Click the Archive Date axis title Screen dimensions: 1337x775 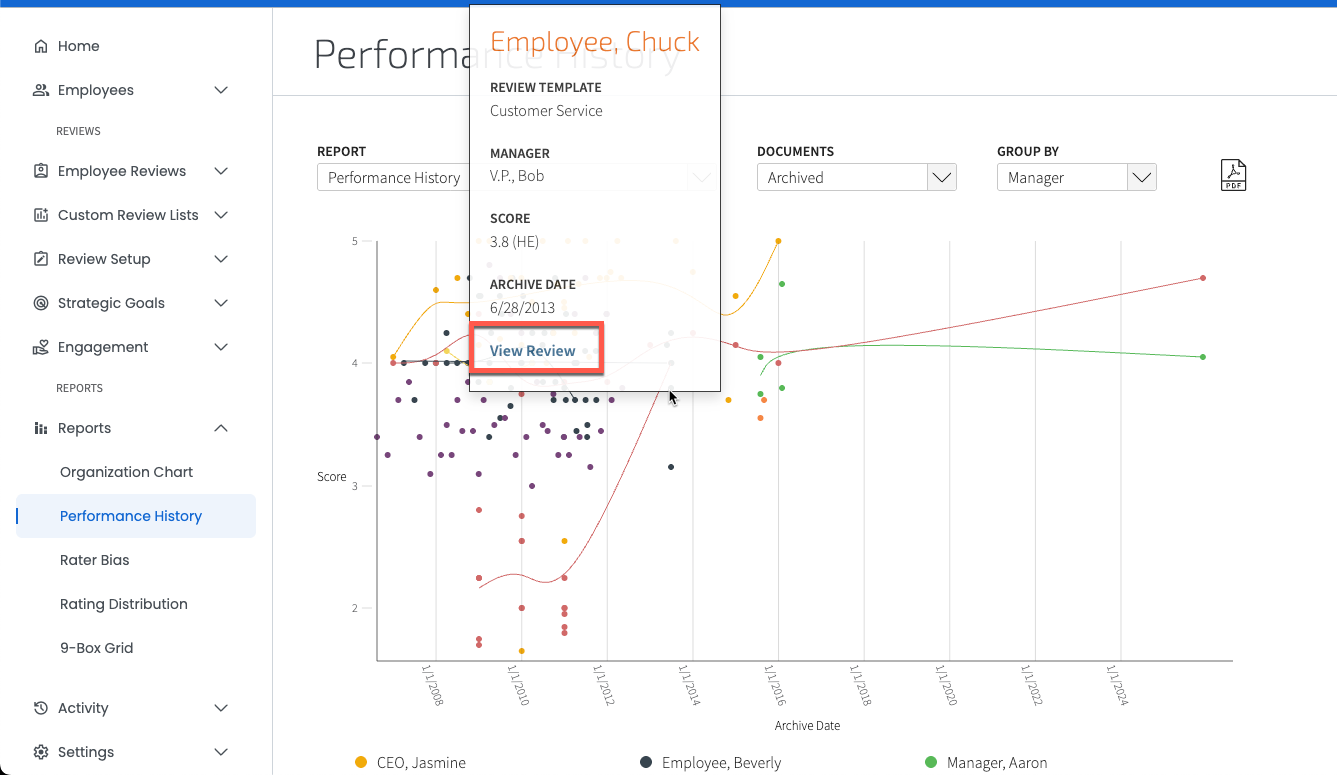pyautogui.click(x=807, y=726)
